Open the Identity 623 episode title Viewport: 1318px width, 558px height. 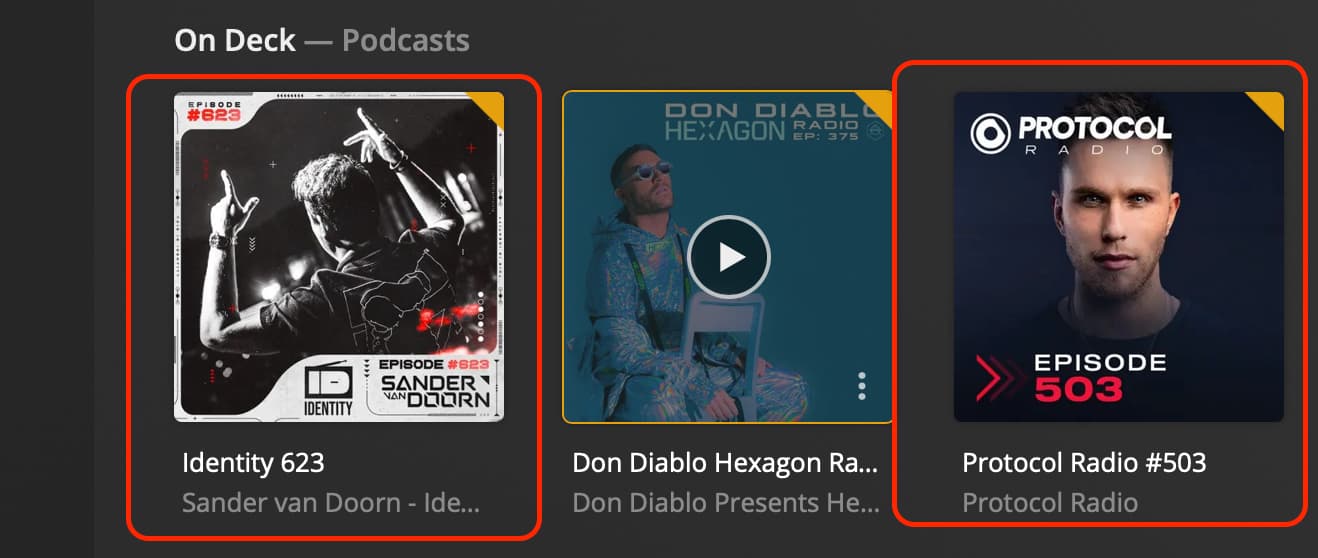[x=253, y=463]
